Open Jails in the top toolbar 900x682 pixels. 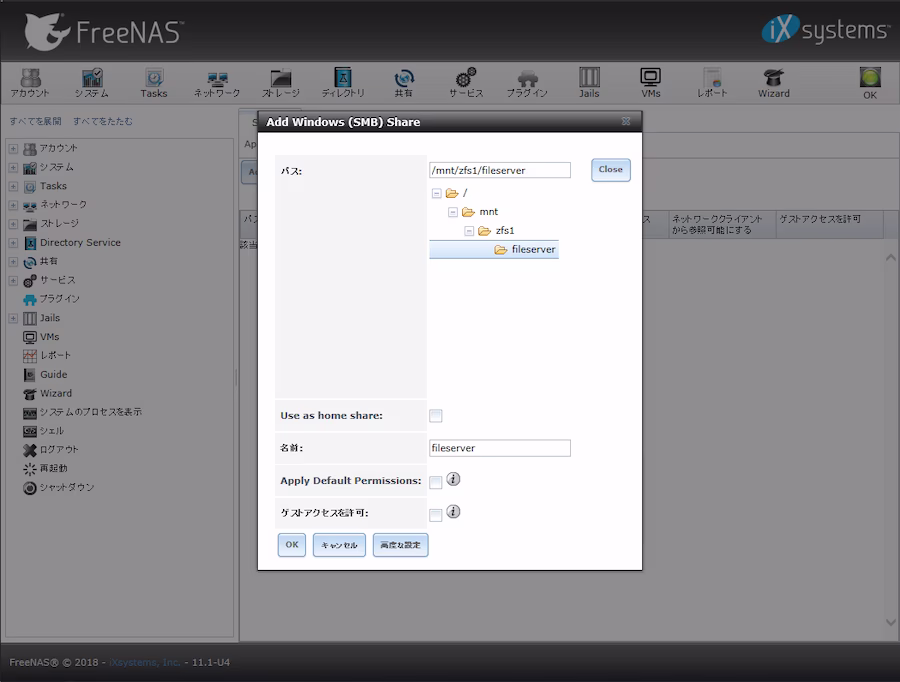click(x=589, y=83)
